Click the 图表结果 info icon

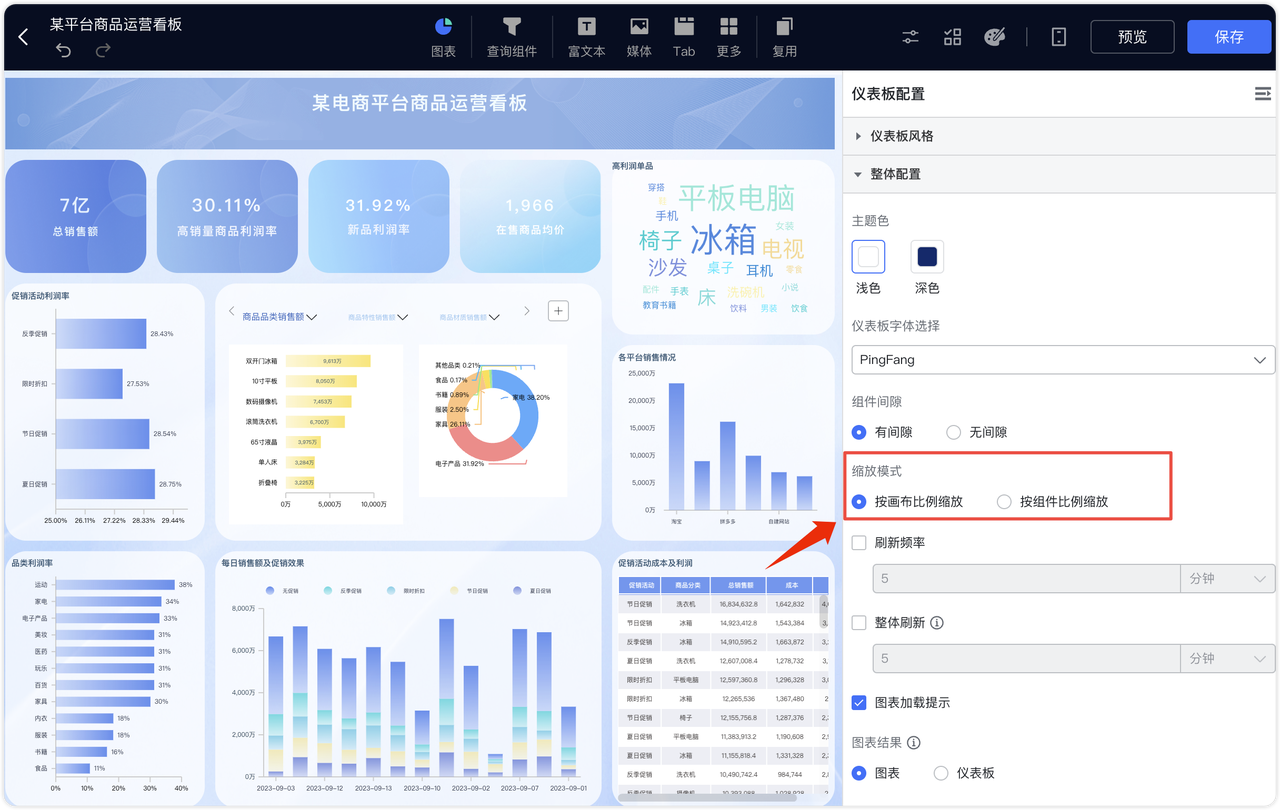click(x=913, y=743)
